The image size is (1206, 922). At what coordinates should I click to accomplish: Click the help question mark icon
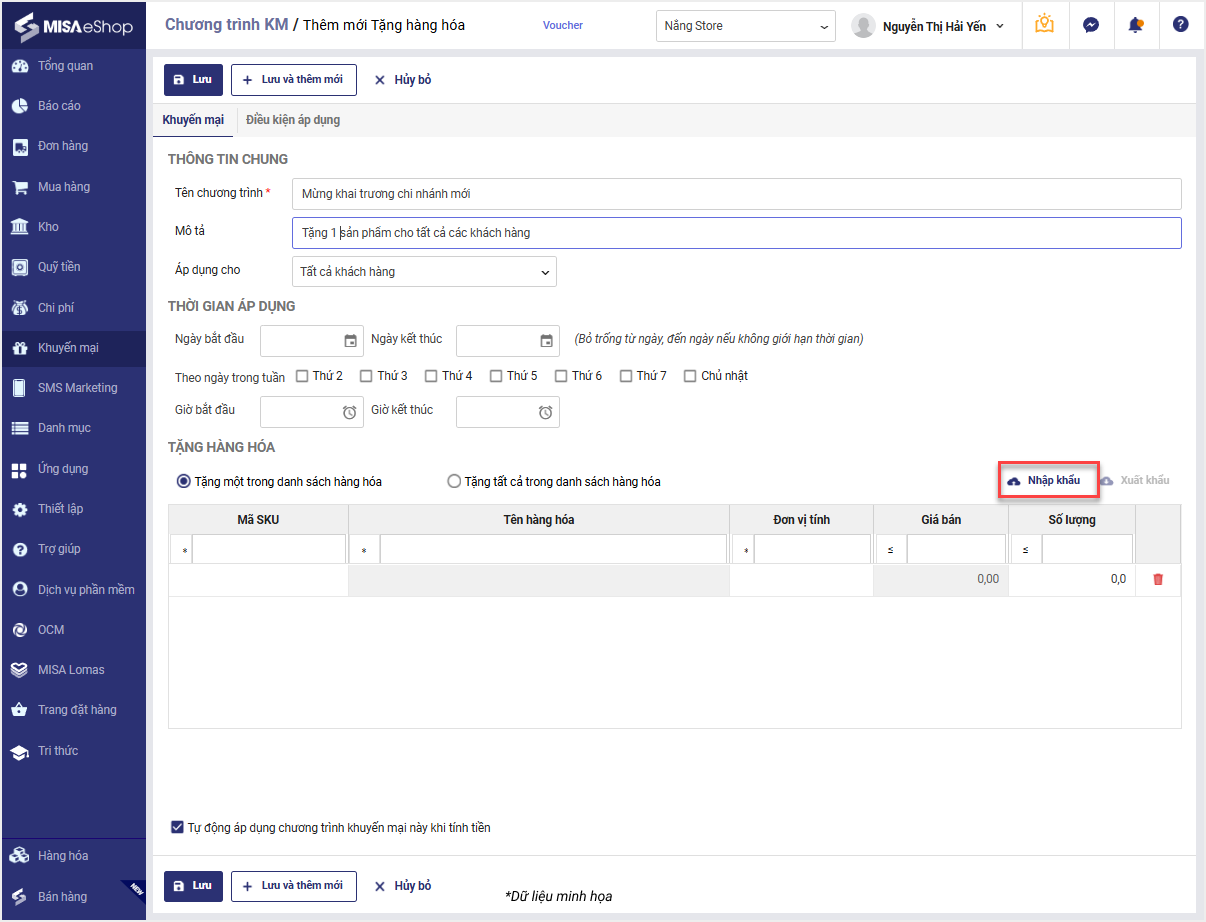[x=1180, y=25]
